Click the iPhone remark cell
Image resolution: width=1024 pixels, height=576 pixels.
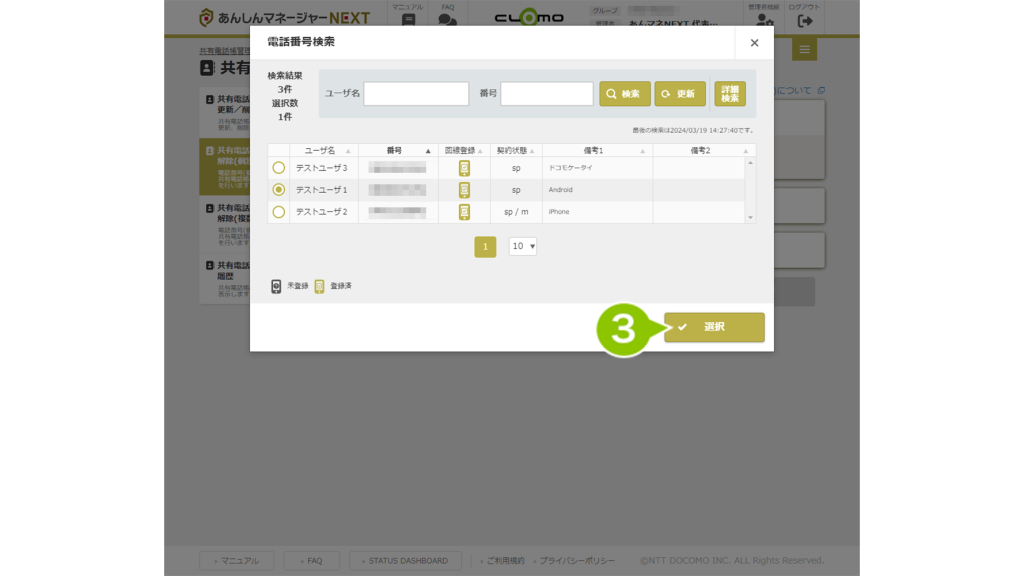tap(597, 212)
